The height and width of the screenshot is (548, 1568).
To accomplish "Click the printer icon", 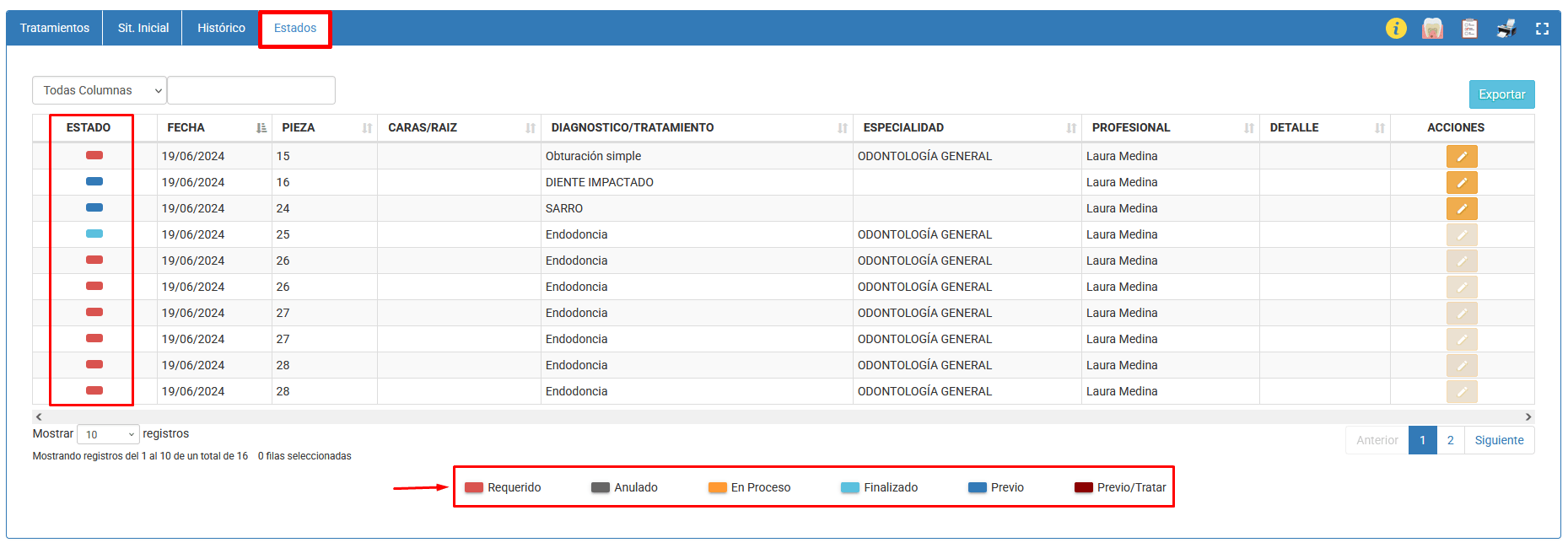I will tap(1506, 29).
